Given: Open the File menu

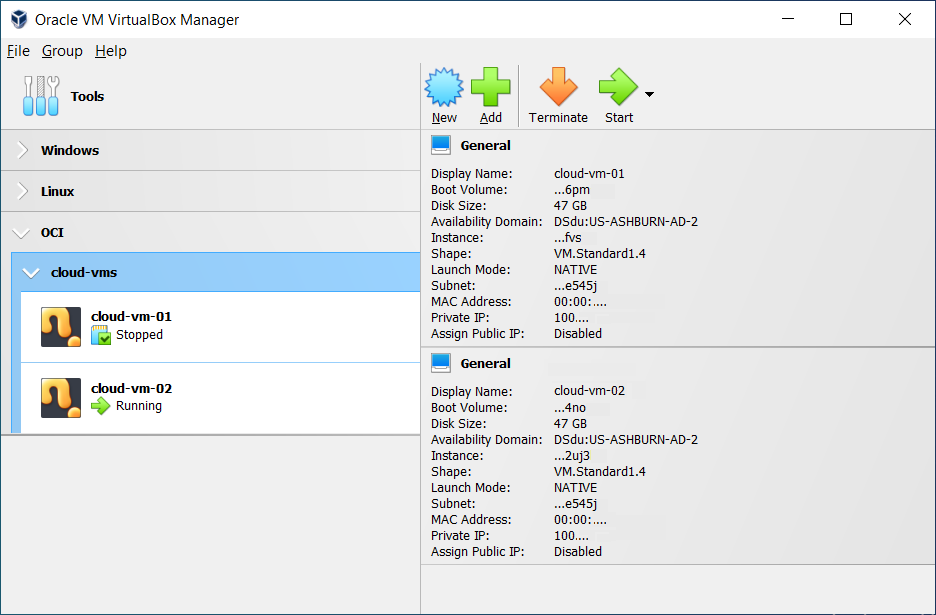Looking at the screenshot, I should [x=18, y=51].
